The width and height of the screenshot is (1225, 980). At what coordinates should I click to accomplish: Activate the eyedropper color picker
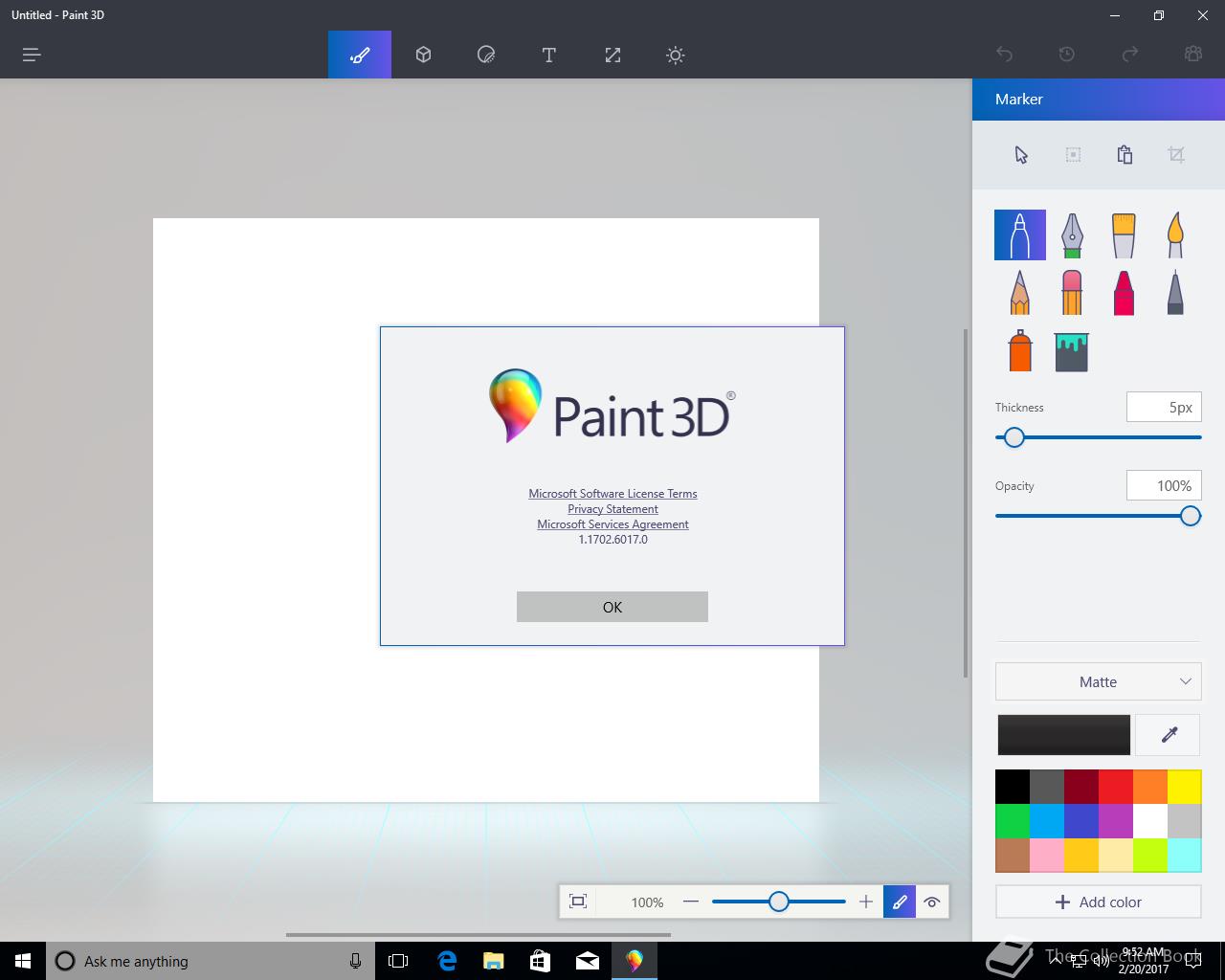[1169, 735]
